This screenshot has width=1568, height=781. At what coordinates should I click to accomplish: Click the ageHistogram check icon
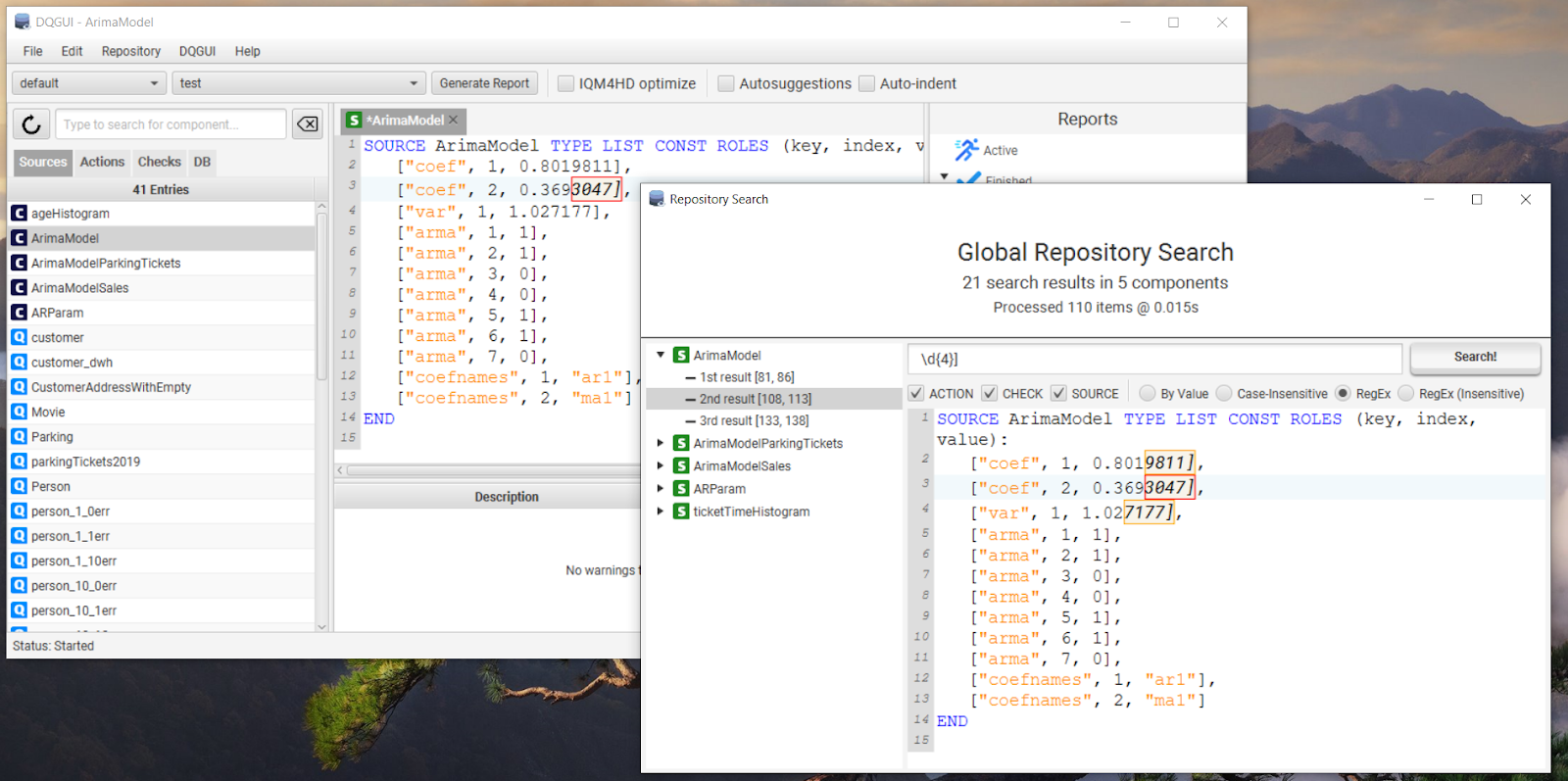pos(19,214)
